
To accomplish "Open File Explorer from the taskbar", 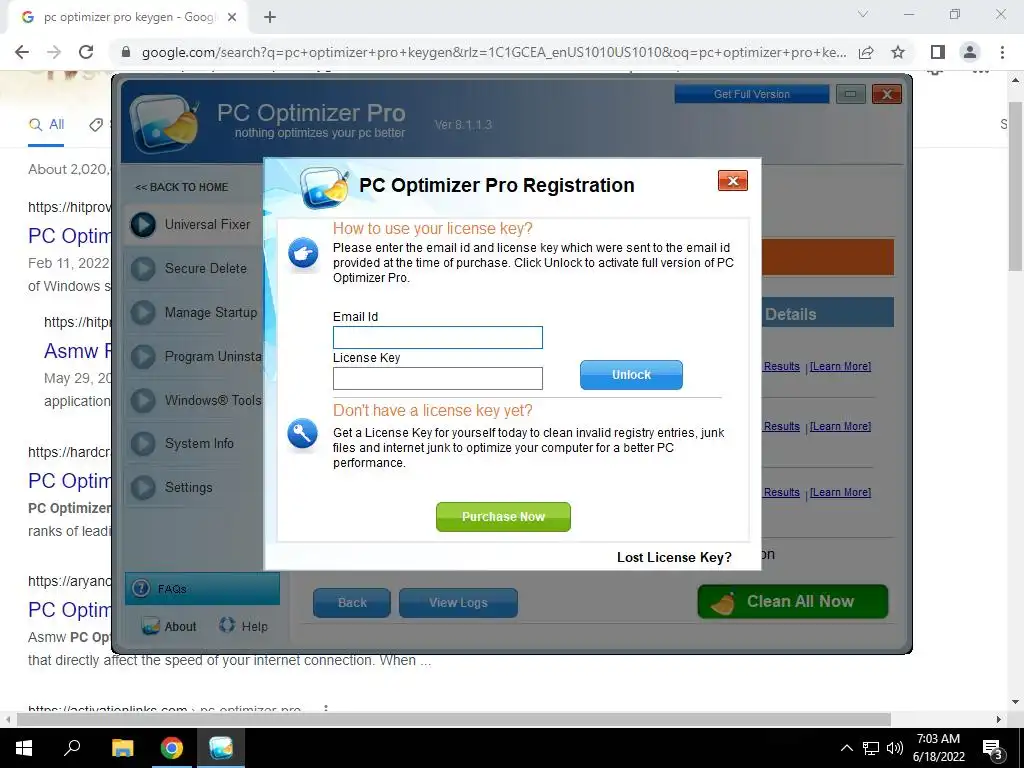I will coord(122,748).
